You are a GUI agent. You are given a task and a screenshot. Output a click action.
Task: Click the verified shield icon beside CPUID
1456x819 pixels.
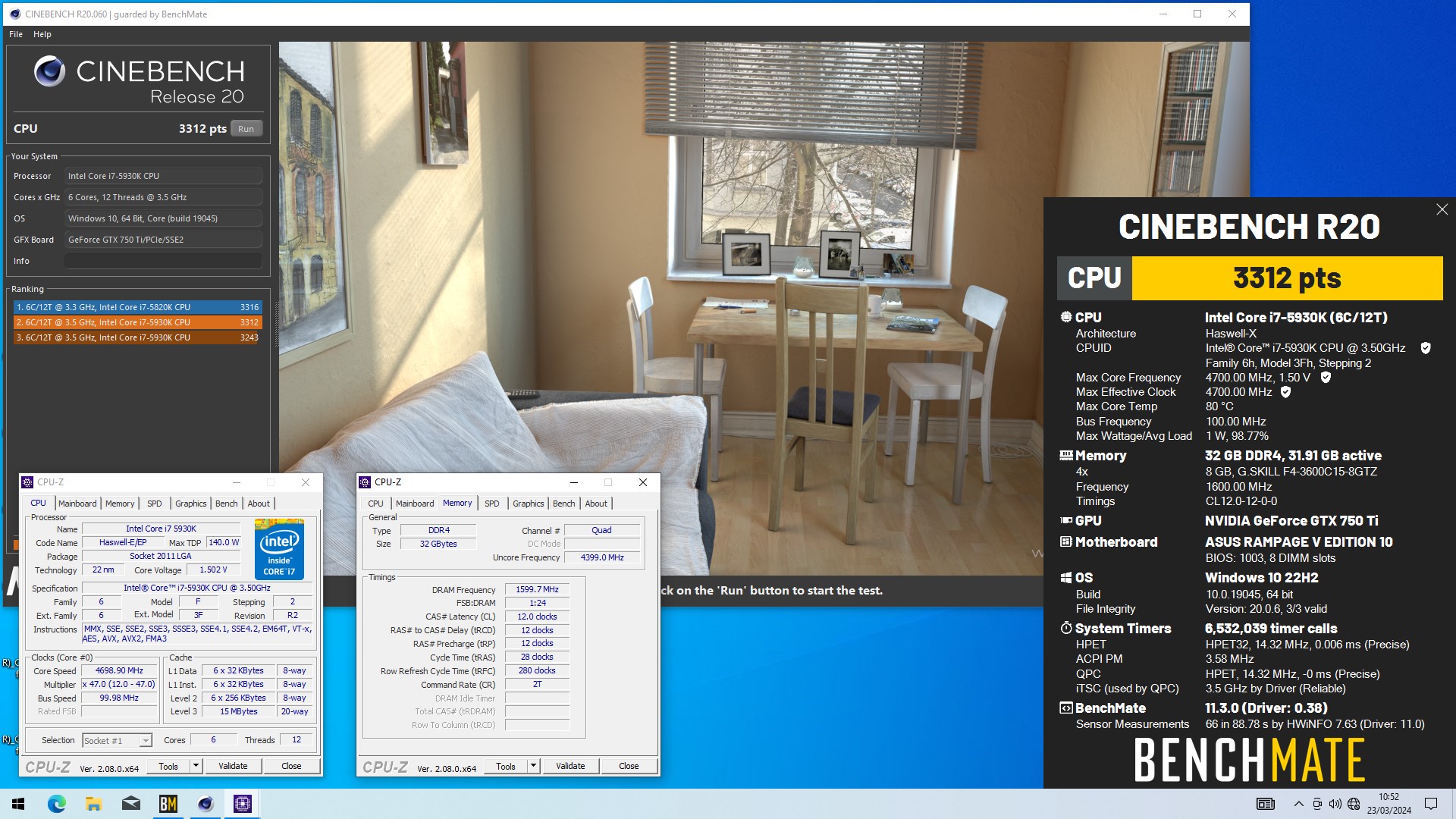pyautogui.click(x=1426, y=348)
